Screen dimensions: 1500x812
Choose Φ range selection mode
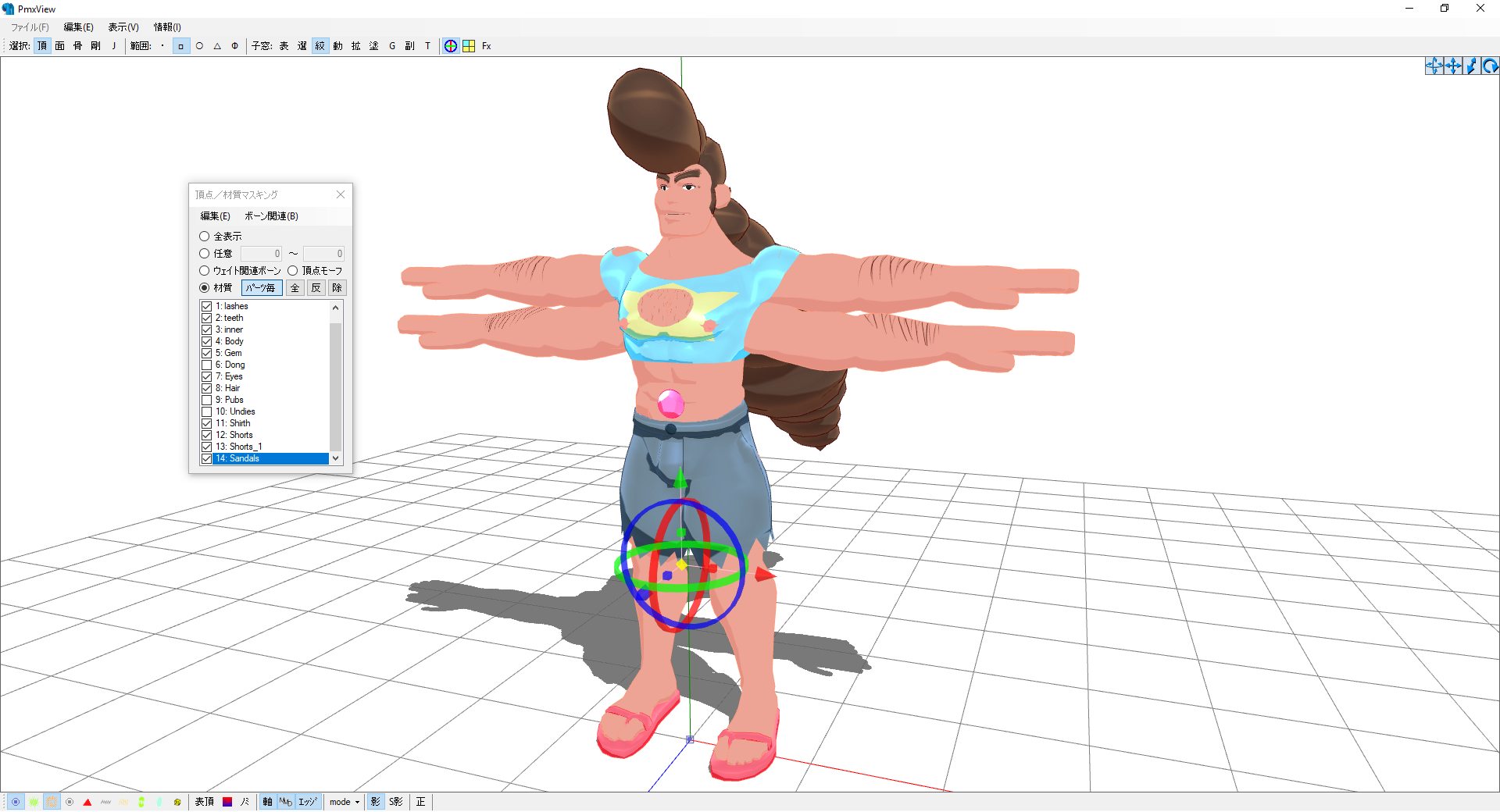point(235,46)
